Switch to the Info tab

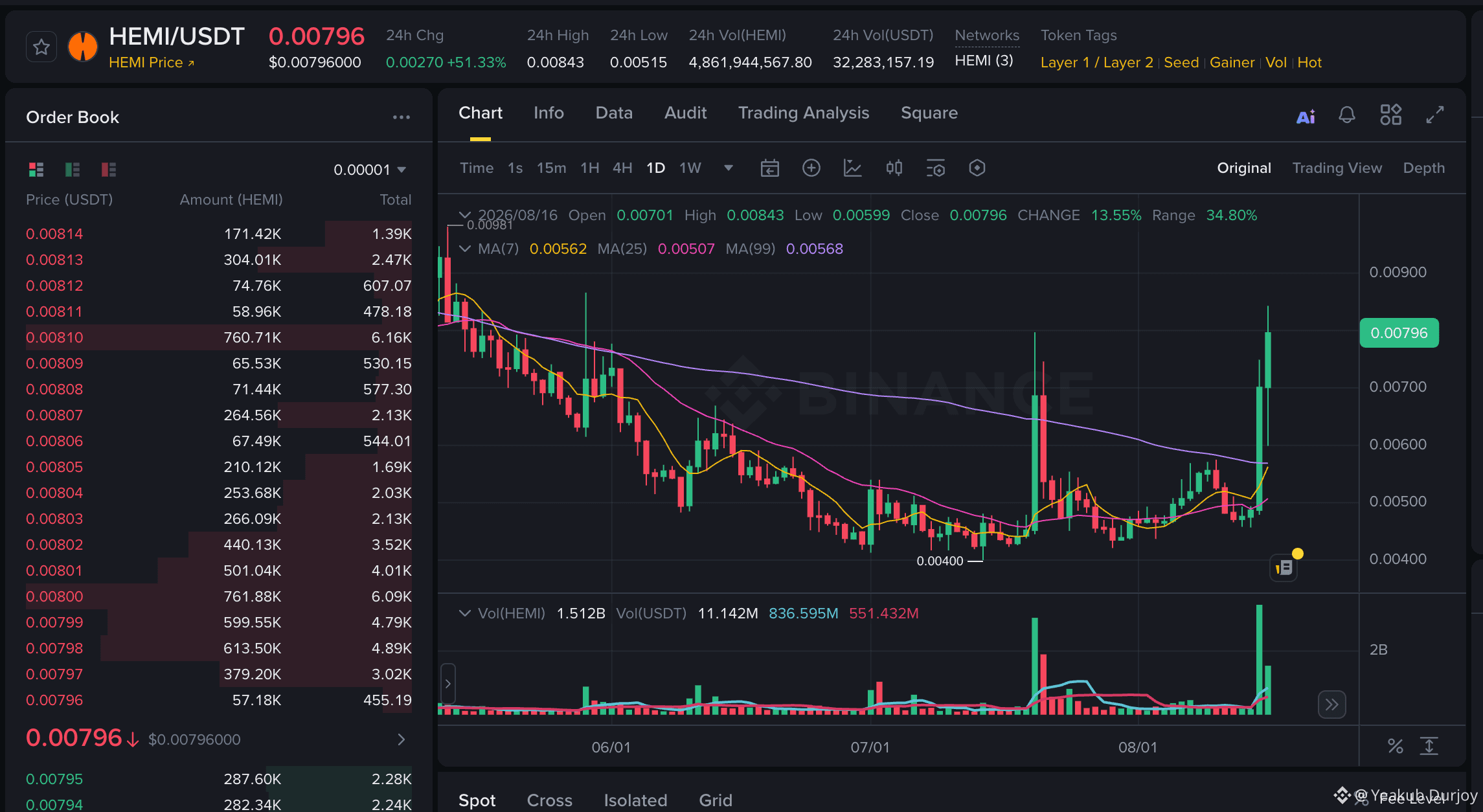pos(549,113)
